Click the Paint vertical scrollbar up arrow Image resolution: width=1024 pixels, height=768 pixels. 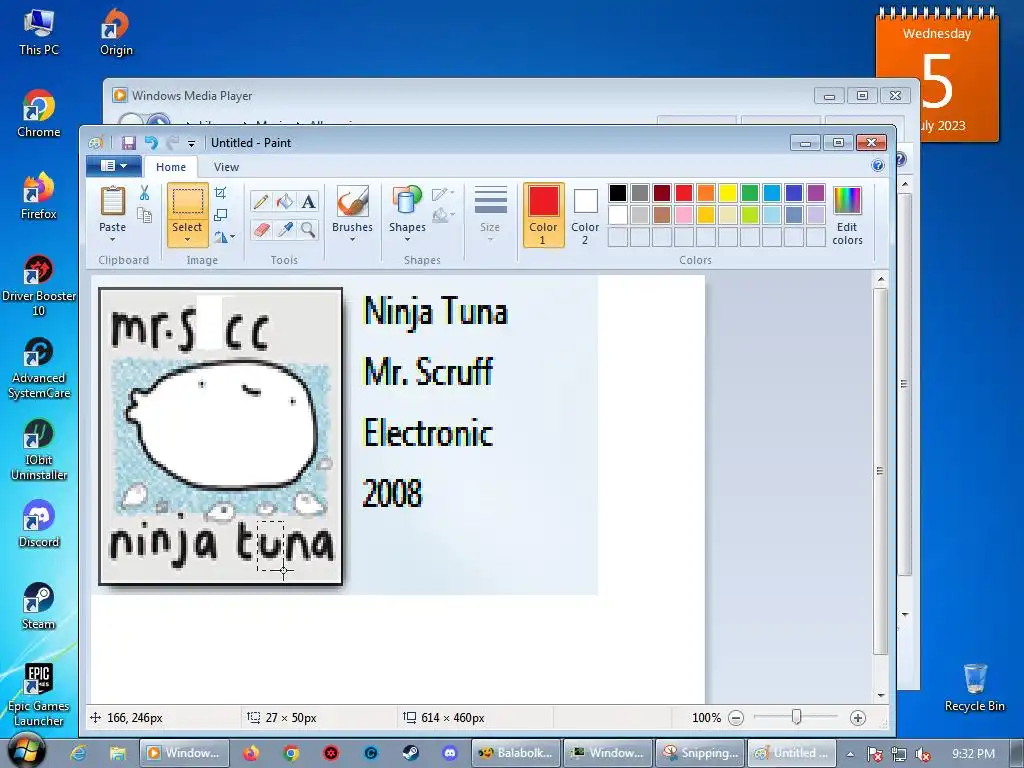881,280
